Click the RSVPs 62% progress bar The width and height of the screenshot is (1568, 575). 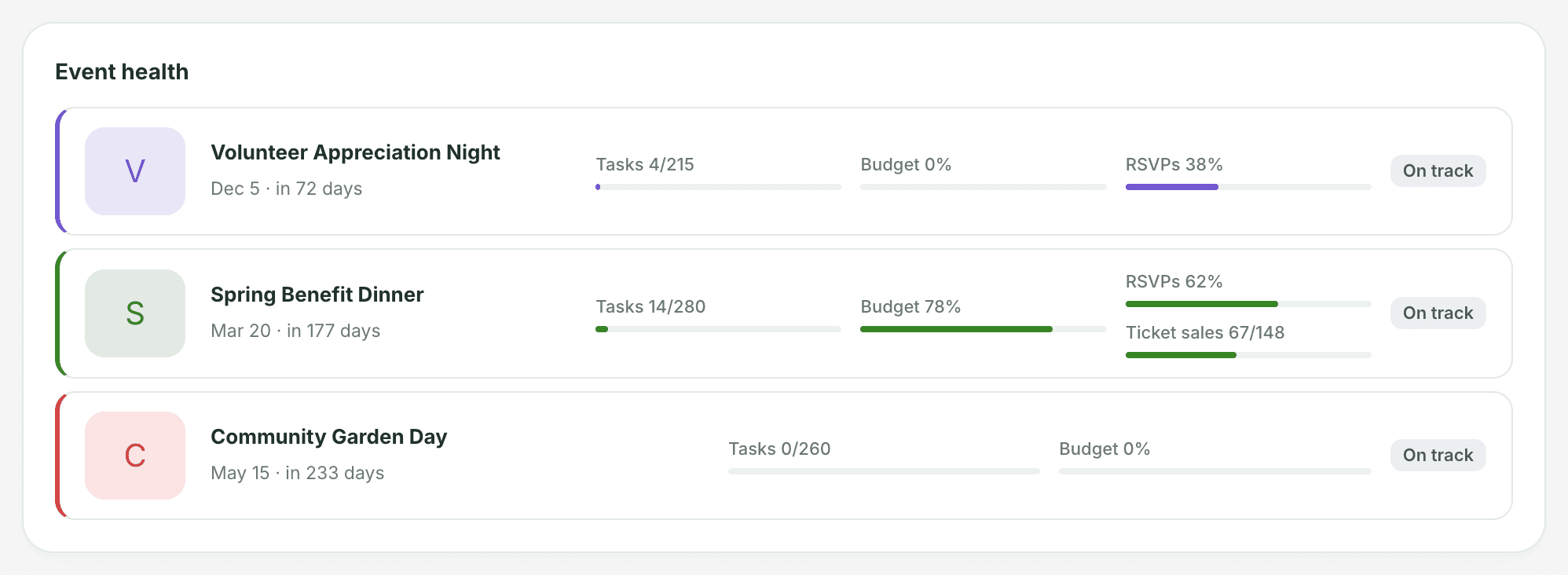(x=1248, y=304)
